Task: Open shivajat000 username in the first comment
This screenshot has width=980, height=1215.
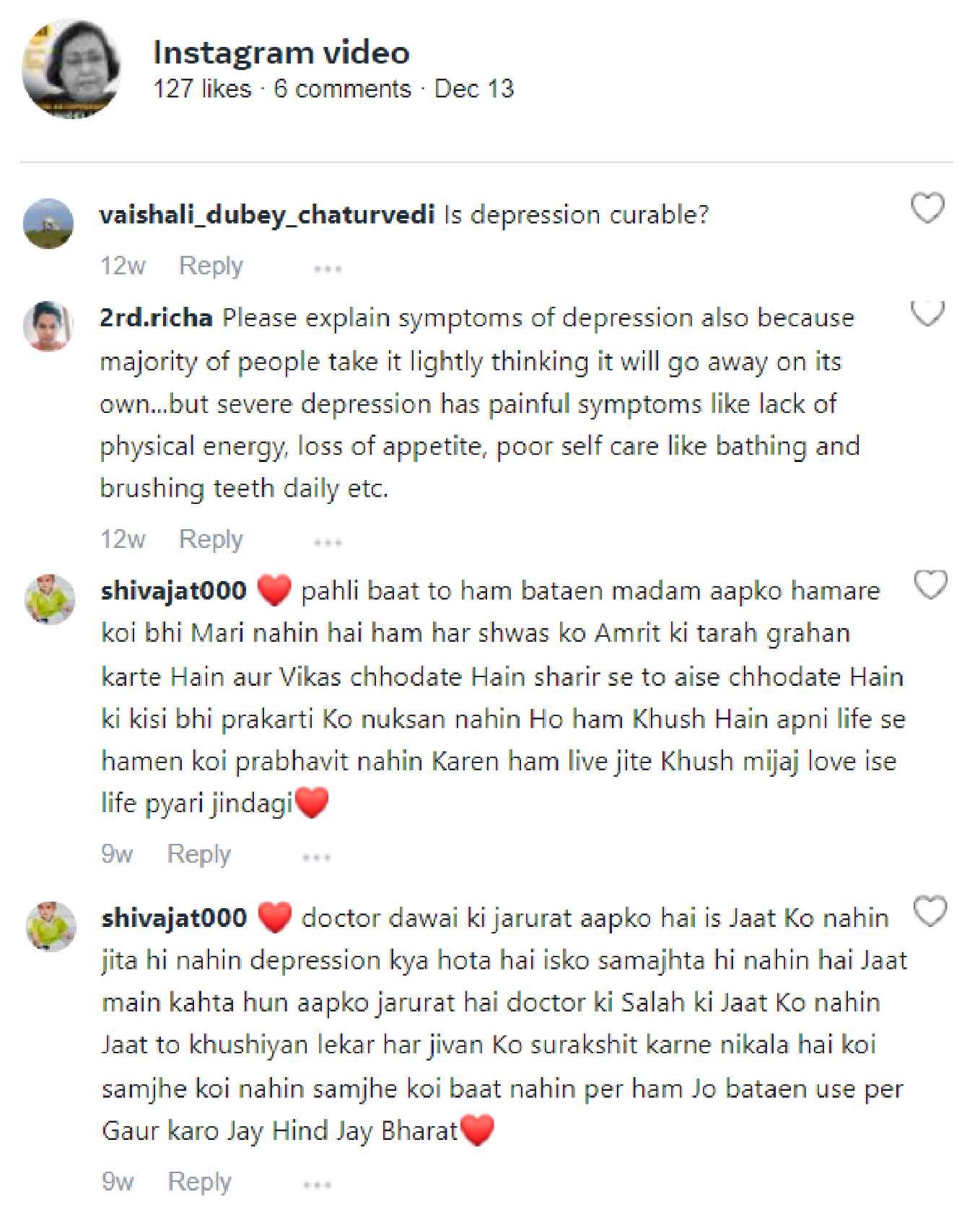Action: [x=174, y=591]
